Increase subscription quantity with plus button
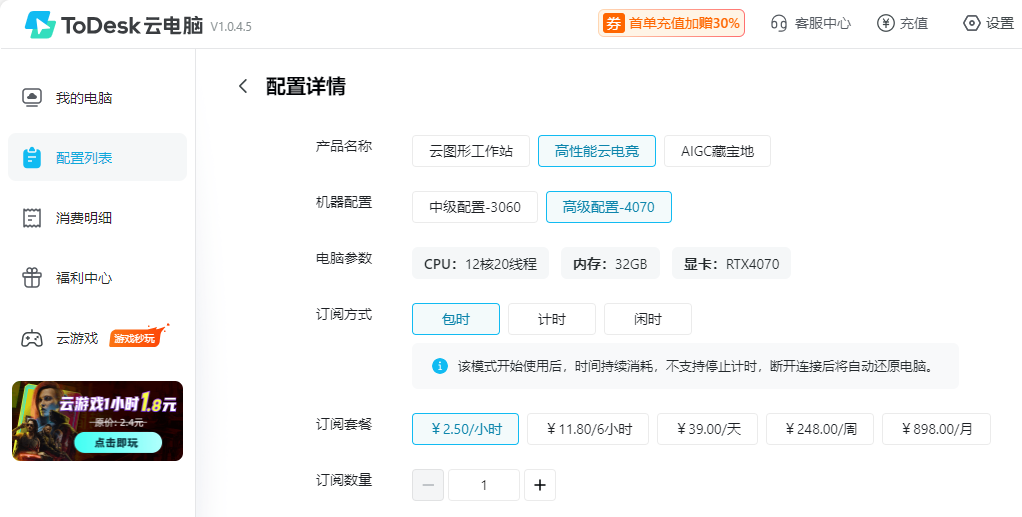Image resolution: width=1022 pixels, height=517 pixels. tap(540, 485)
